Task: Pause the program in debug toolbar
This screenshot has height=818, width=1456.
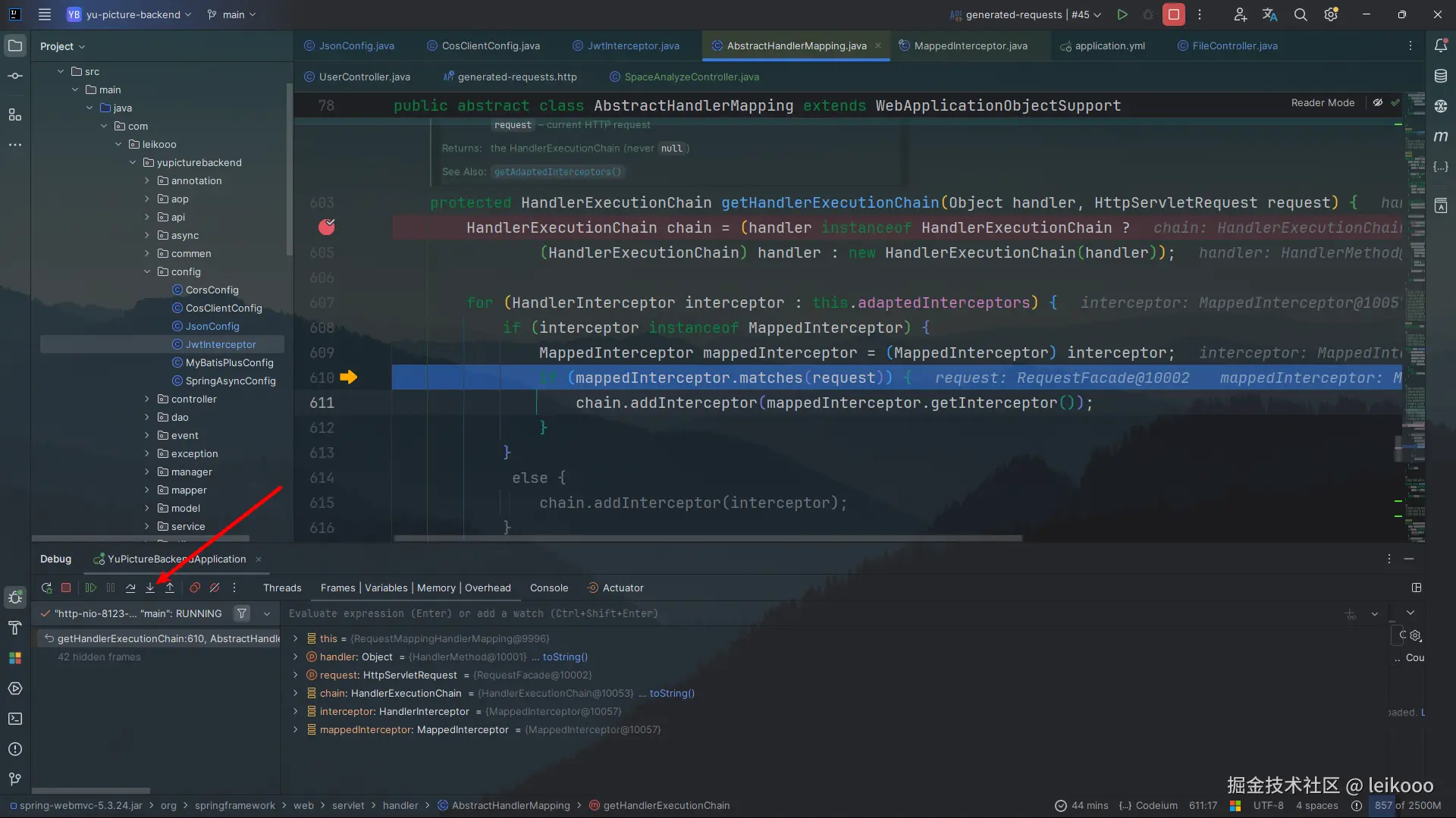Action: 111,588
